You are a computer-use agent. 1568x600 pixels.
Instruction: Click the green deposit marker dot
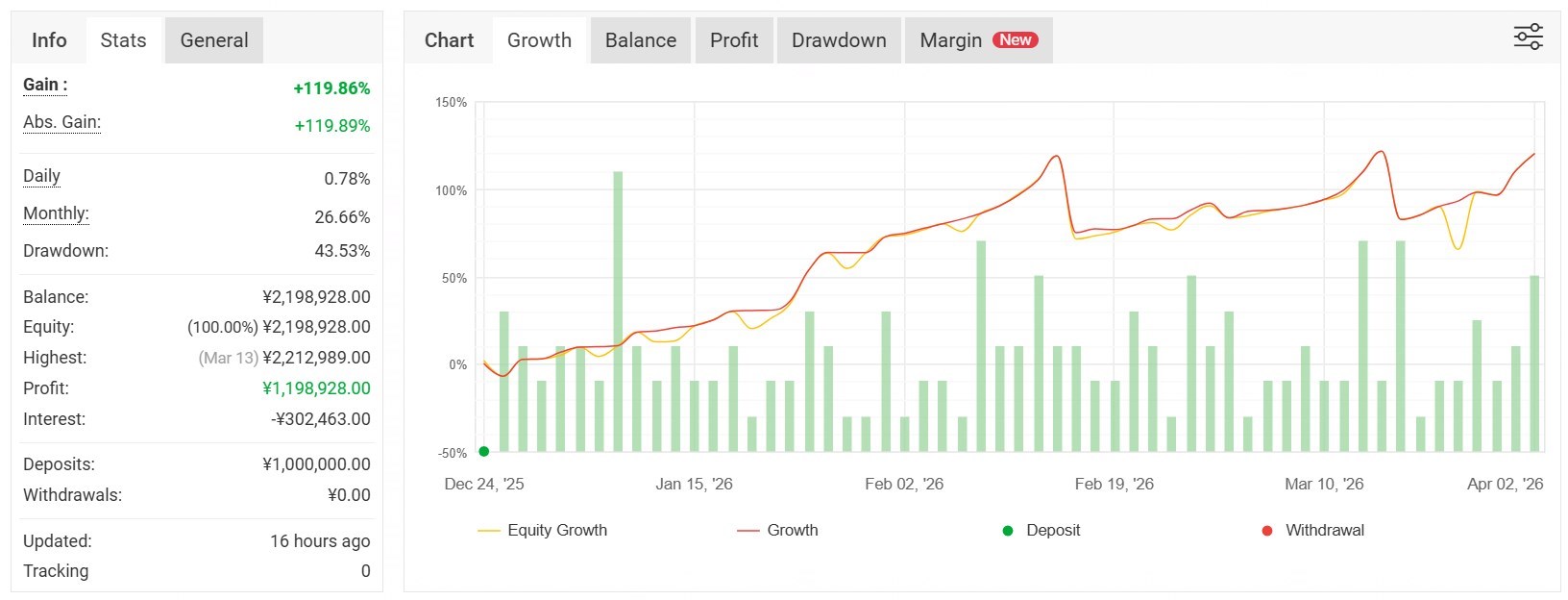(484, 451)
